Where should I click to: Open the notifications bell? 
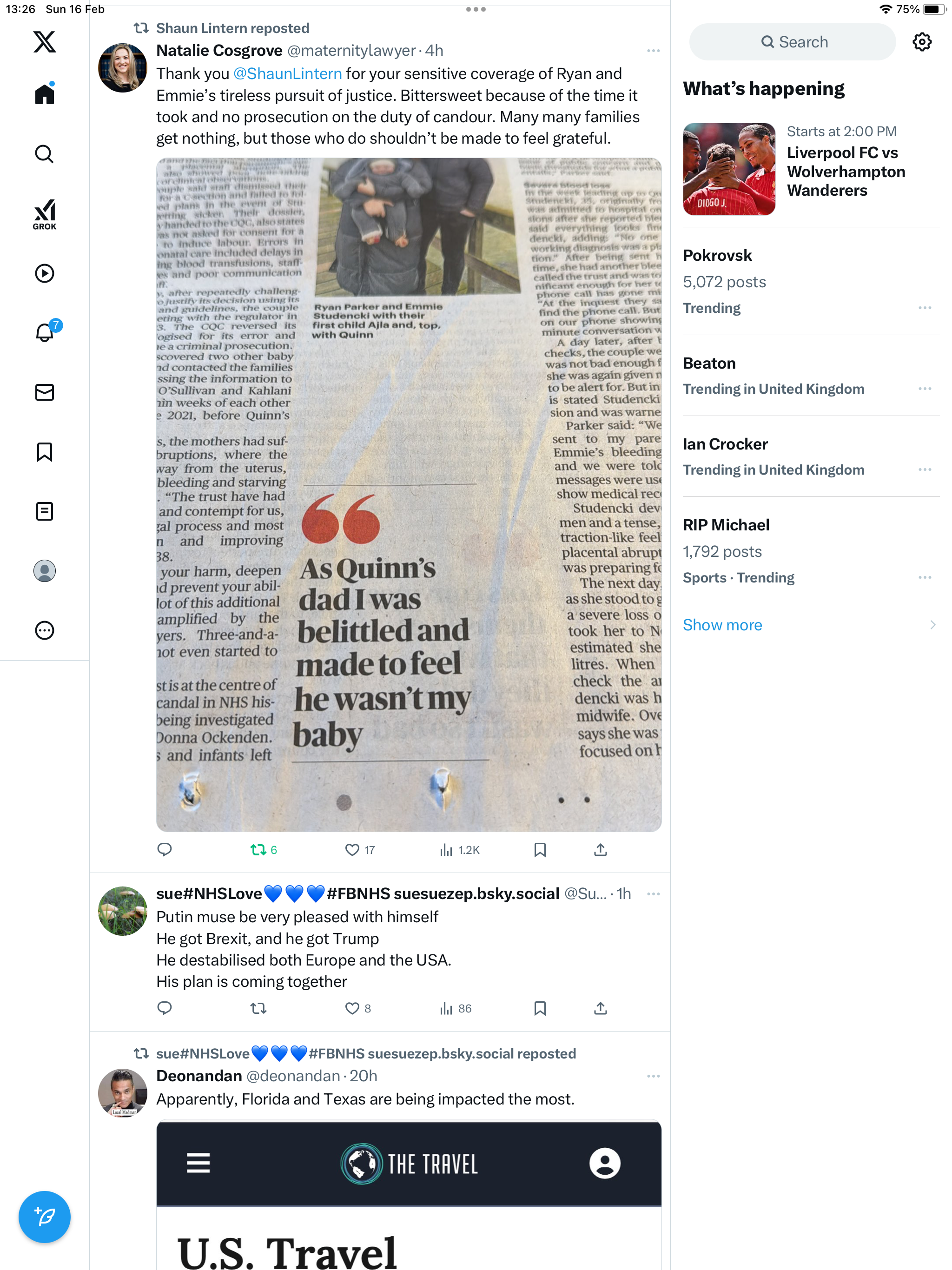click(45, 332)
